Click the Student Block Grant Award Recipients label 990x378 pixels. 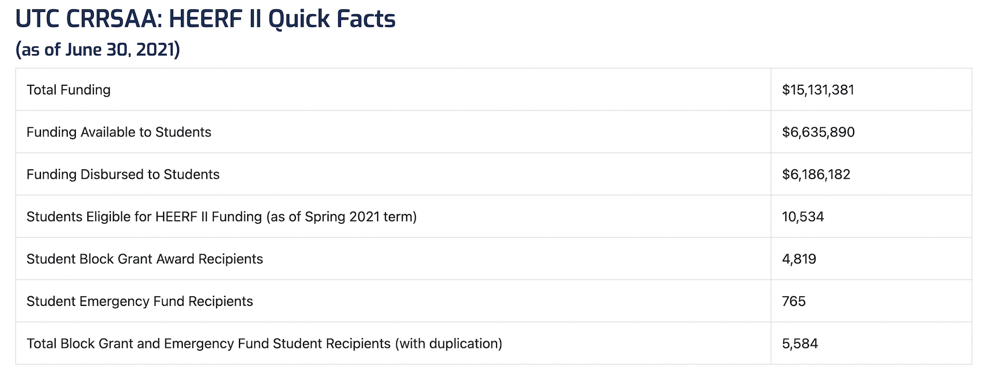pyautogui.click(x=145, y=259)
